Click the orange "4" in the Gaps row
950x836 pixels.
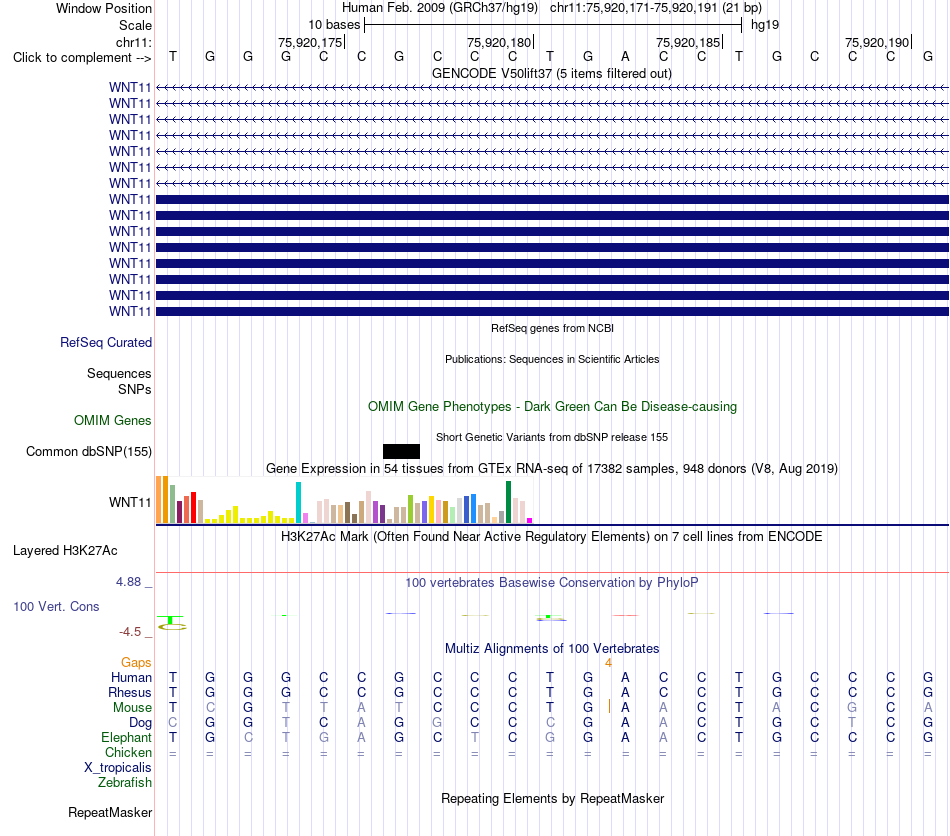pyautogui.click(x=608, y=663)
